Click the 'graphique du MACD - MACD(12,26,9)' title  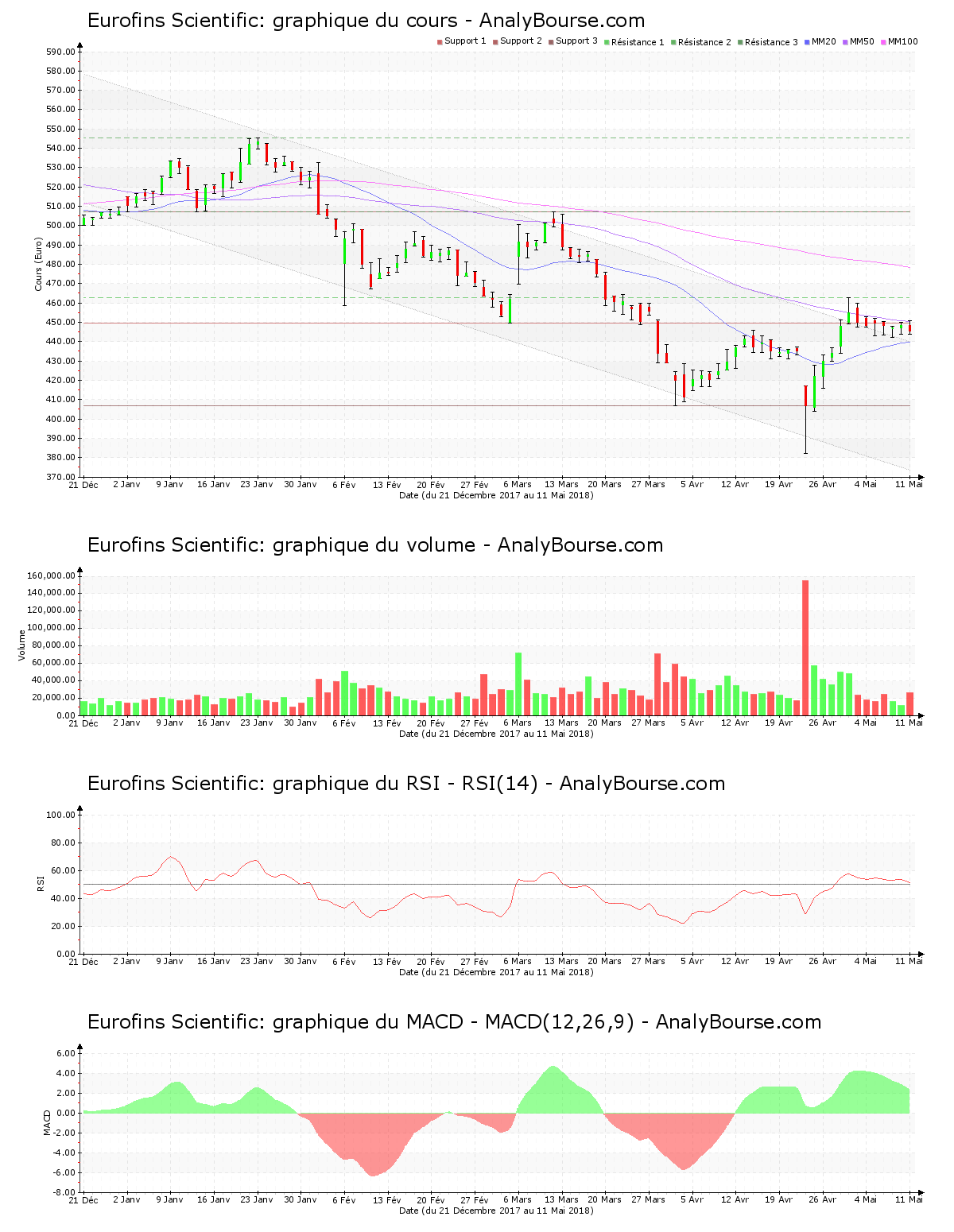pos(455,1022)
